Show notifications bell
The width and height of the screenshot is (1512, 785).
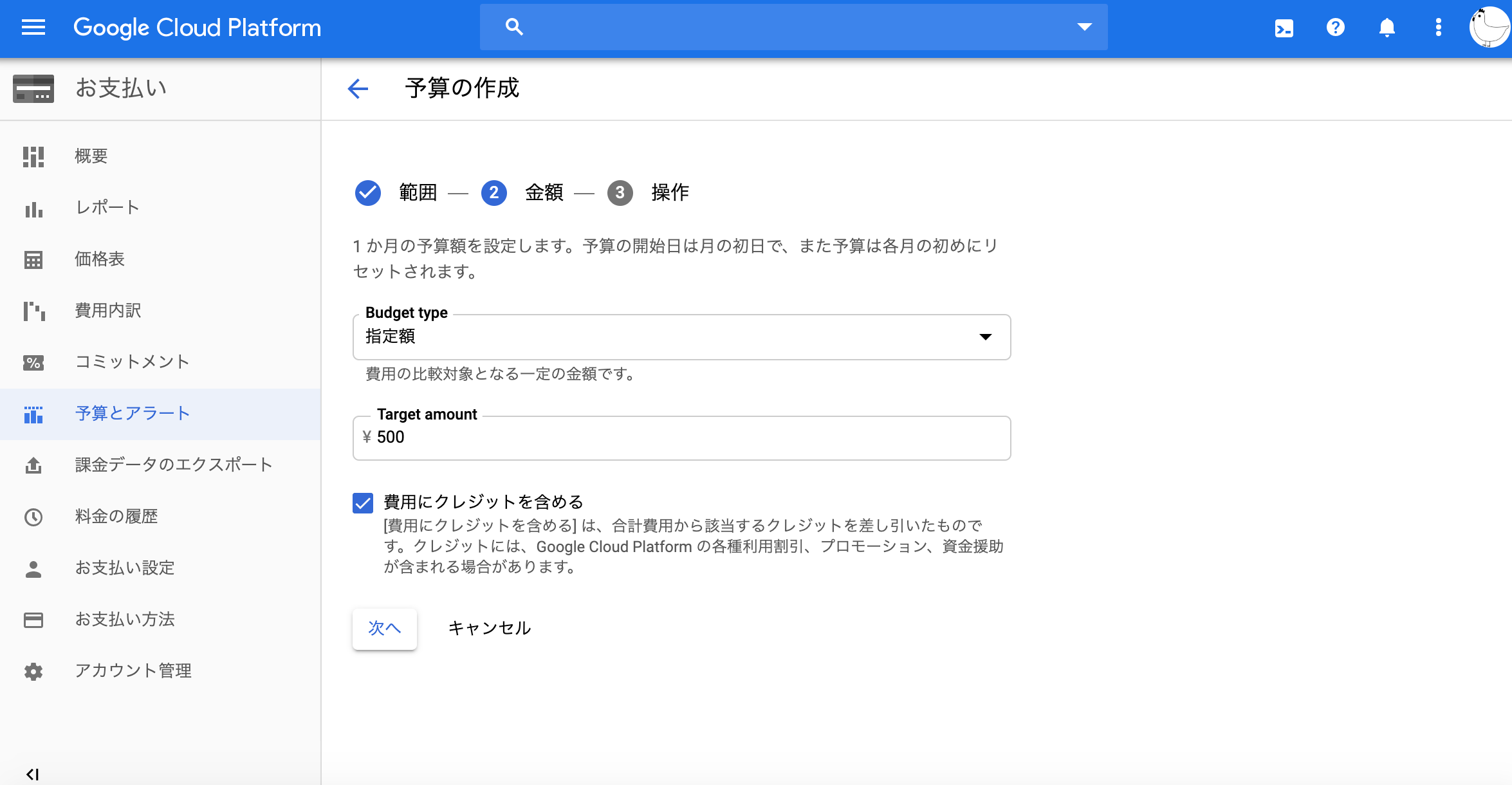(1387, 28)
